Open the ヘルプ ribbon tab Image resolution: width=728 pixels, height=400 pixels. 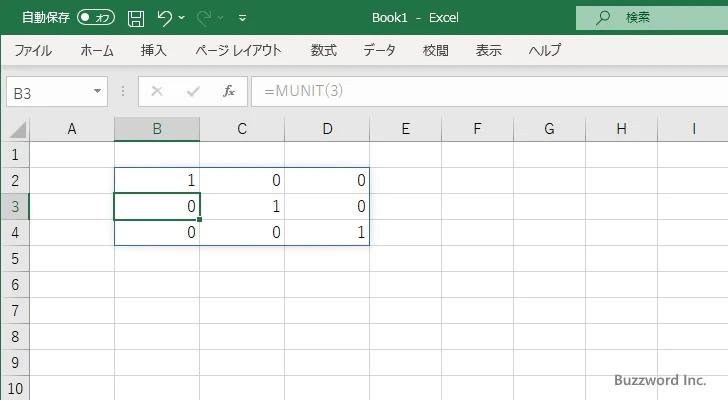[x=545, y=50]
